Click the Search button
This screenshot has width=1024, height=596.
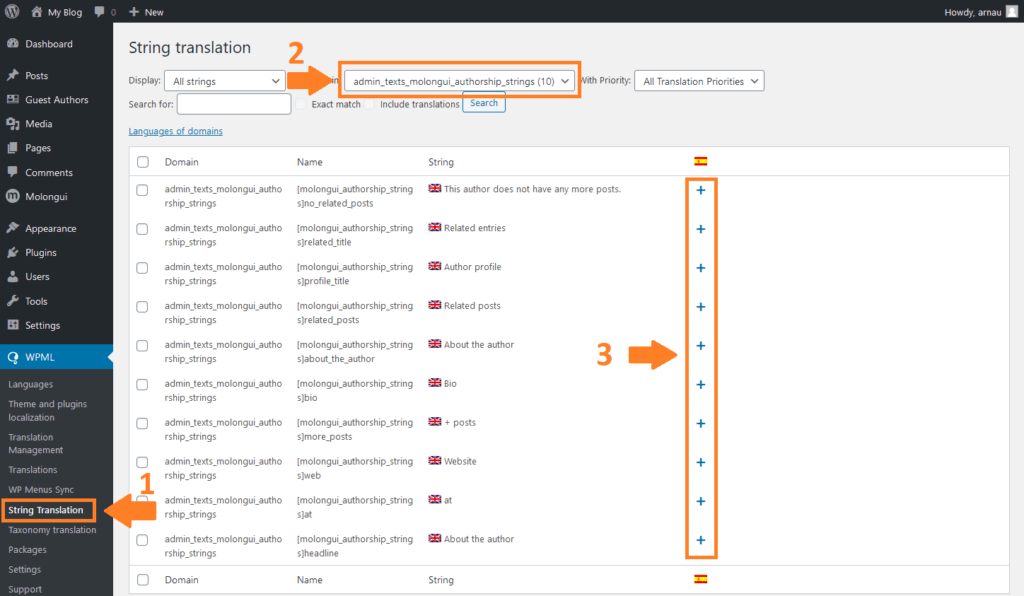pos(484,103)
